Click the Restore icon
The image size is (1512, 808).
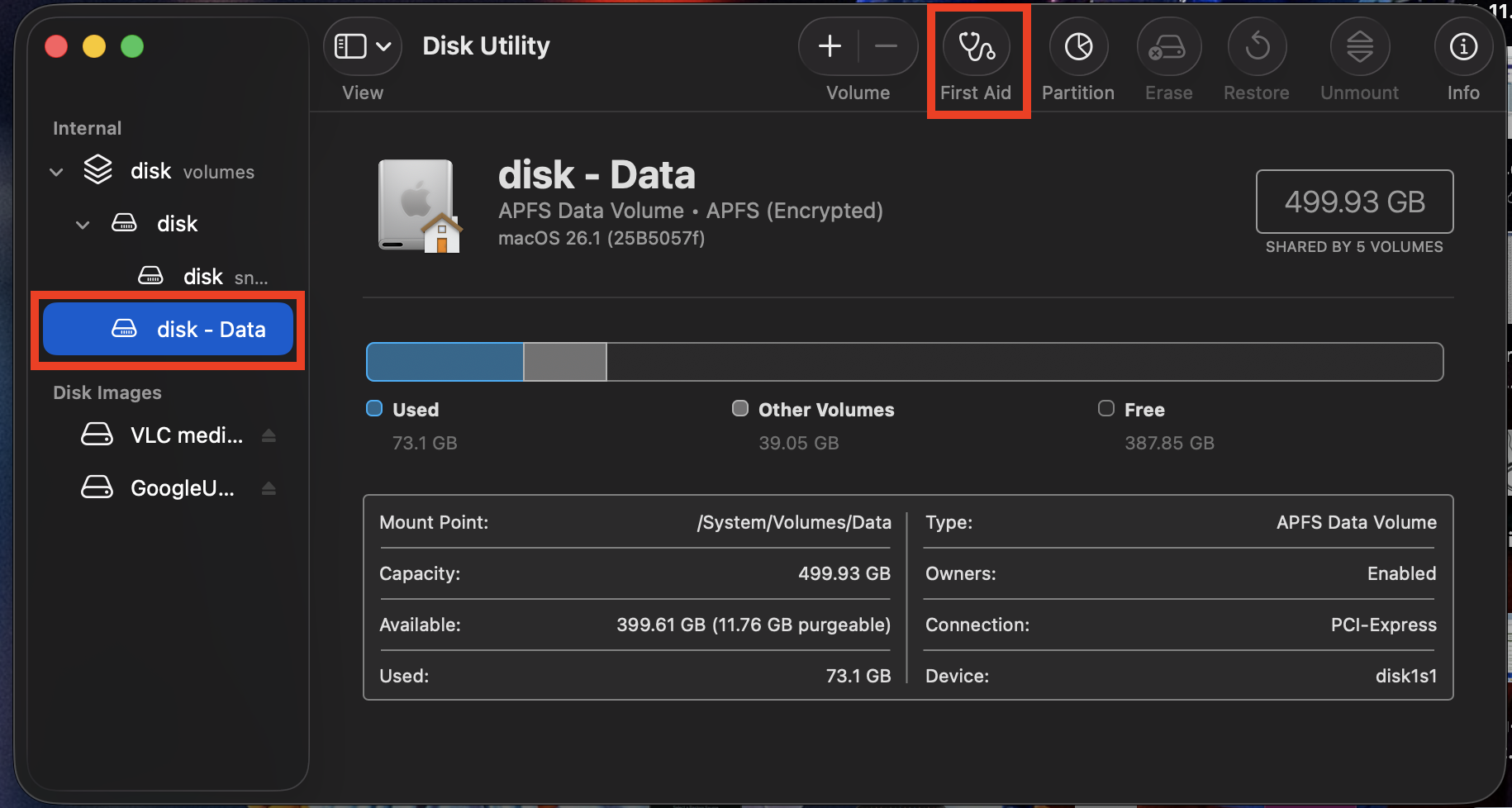point(1256,47)
